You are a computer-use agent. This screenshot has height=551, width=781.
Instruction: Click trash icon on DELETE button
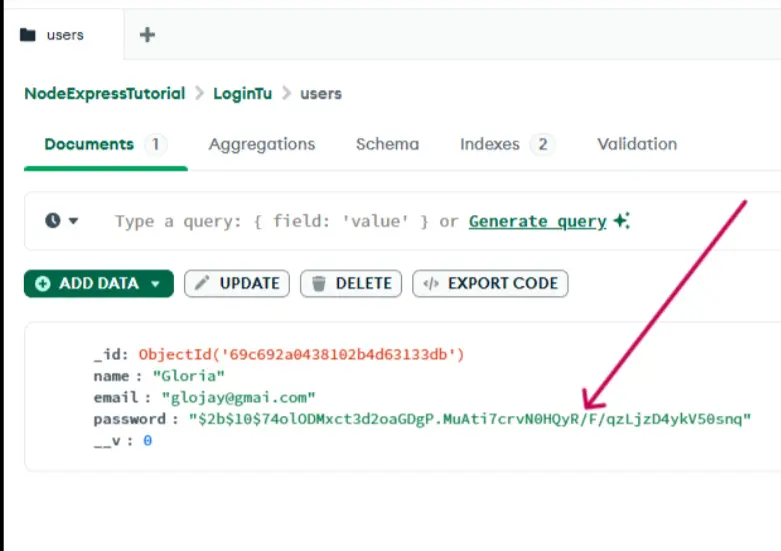[318, 283]
